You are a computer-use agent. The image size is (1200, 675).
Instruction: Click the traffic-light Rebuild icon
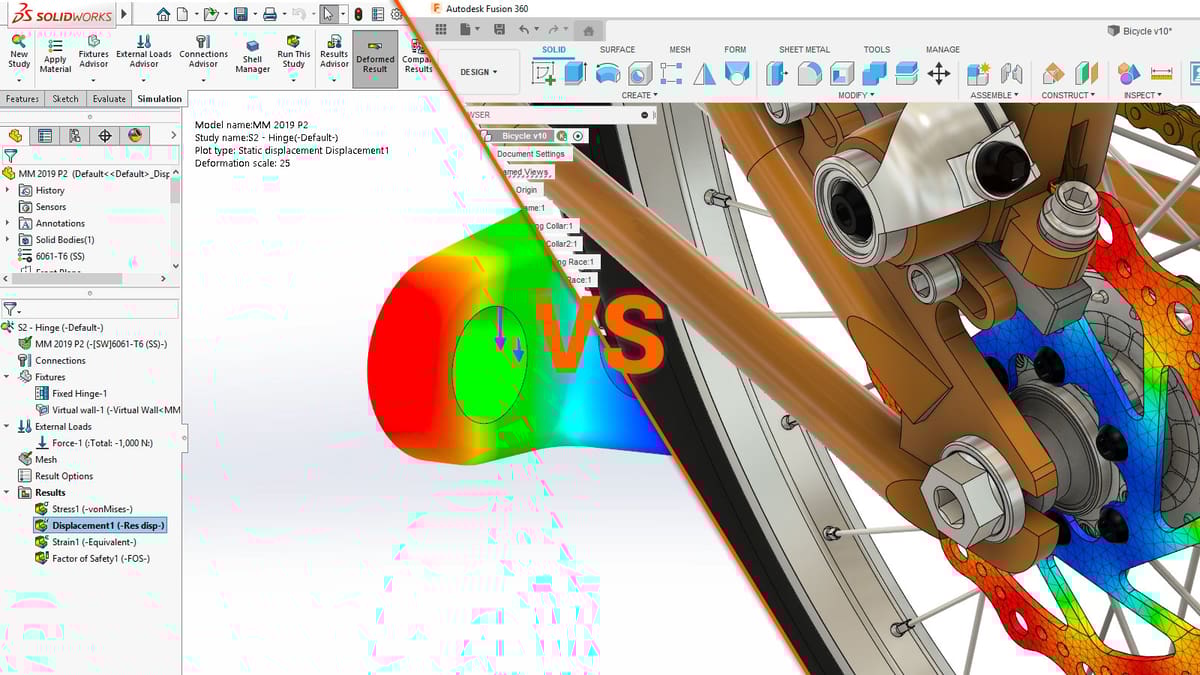(358, 14)
